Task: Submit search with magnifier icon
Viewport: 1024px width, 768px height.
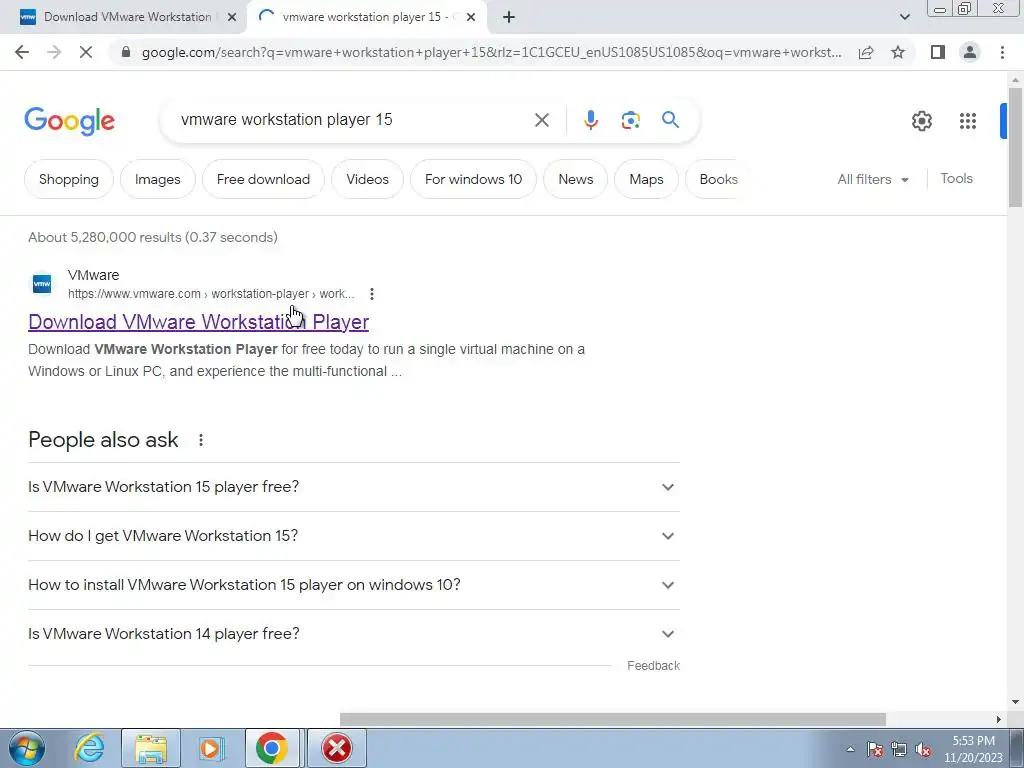Action: (x=670, y=120)
